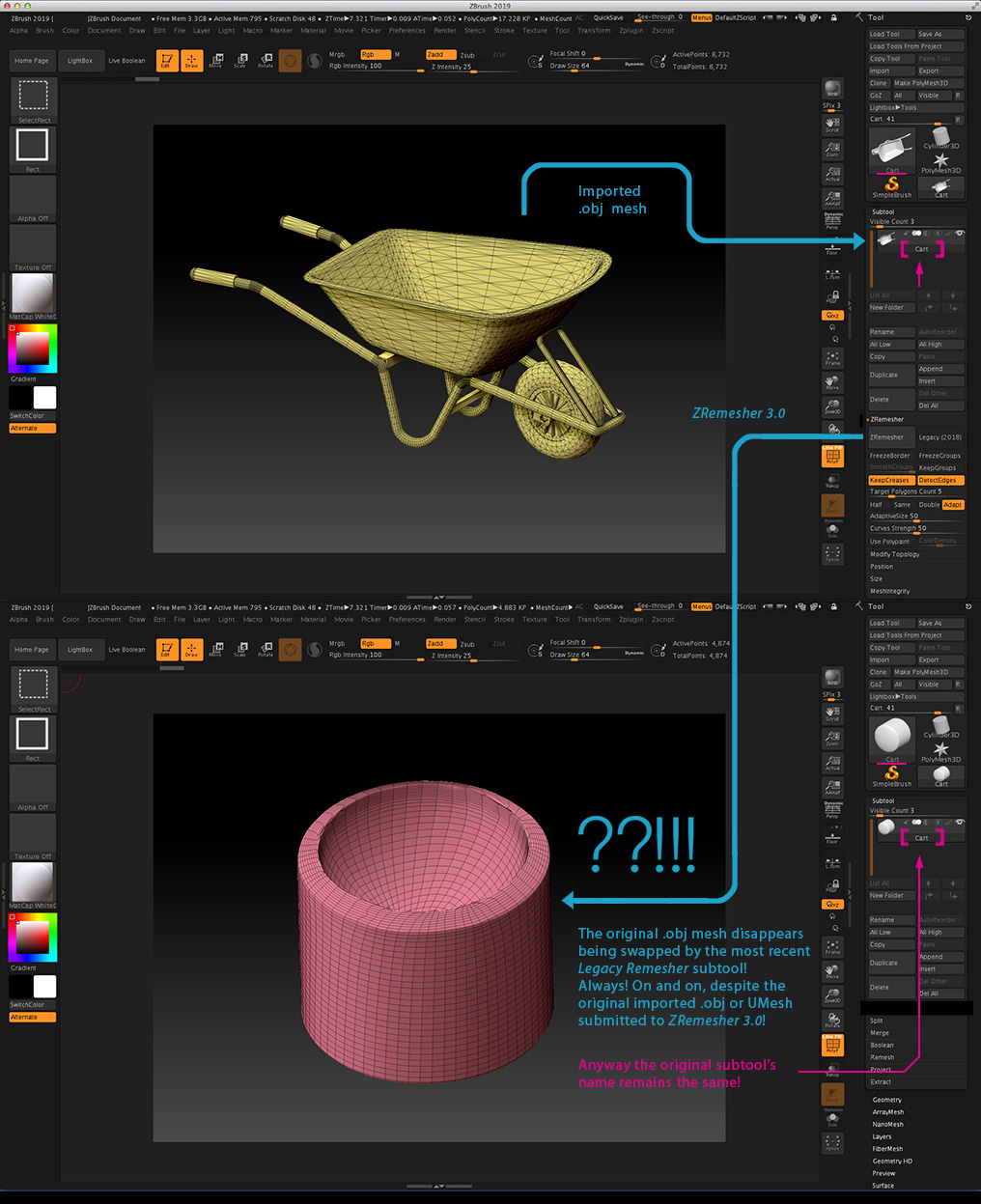Expand the FiberMesh section in the bottom window
Viewport: 981px width, 1204px height.
(x=888, y=1149)
